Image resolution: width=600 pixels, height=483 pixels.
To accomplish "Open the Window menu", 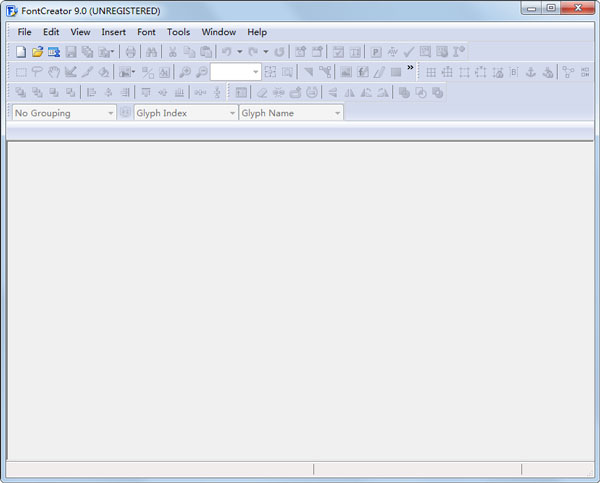I will tap(218, 32).
